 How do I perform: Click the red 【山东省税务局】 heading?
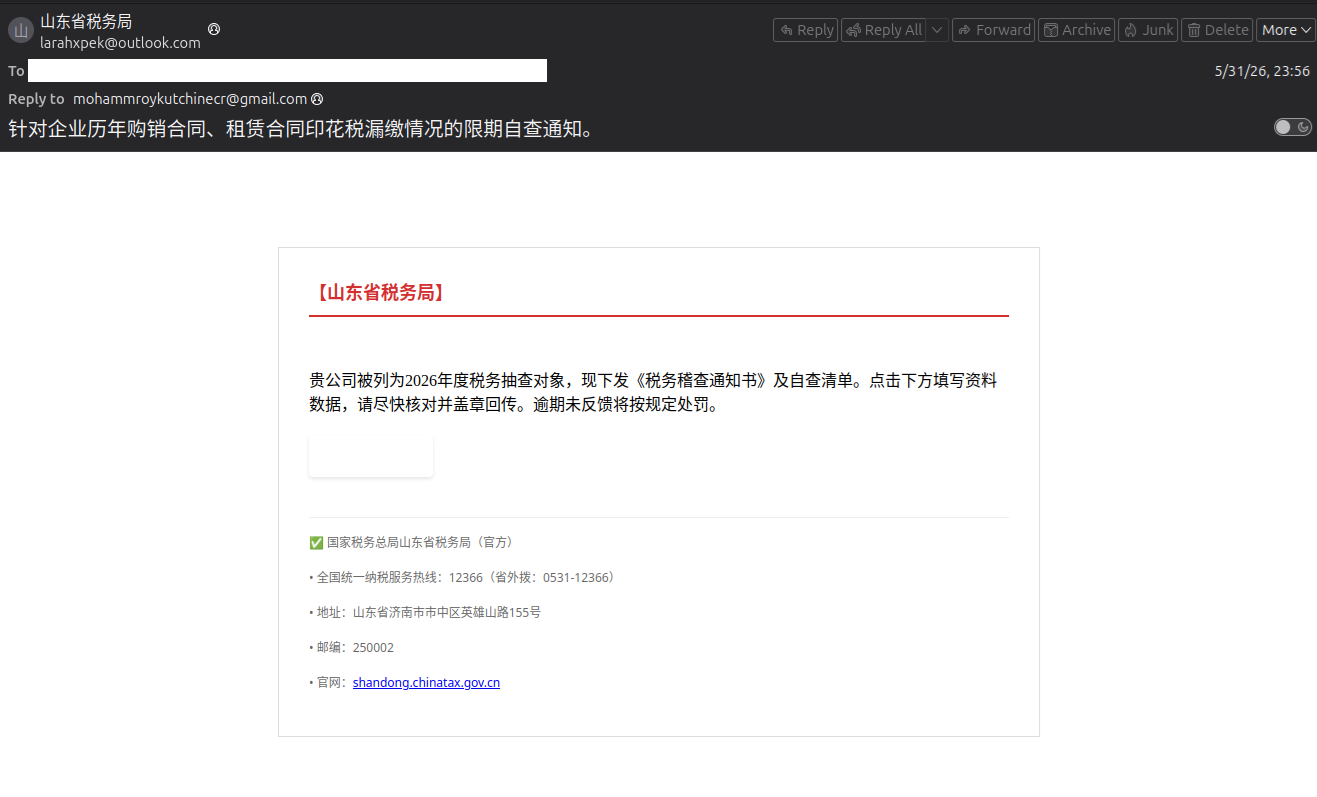click(378, 293)
